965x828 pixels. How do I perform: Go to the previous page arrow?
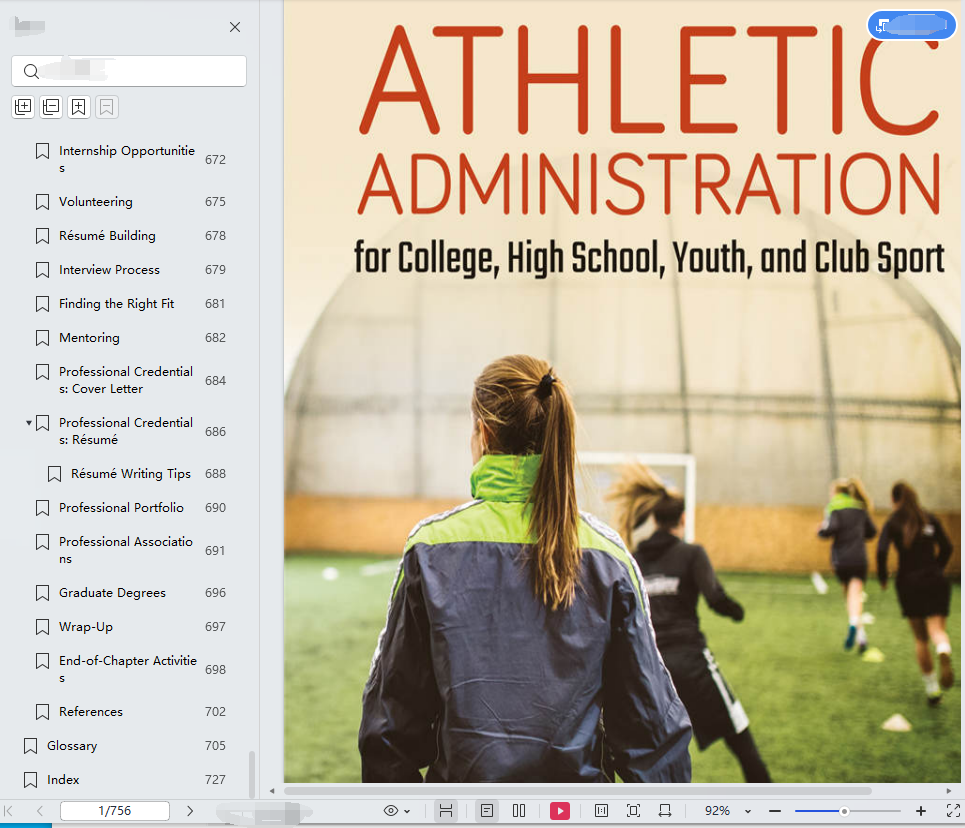[40, 811]
